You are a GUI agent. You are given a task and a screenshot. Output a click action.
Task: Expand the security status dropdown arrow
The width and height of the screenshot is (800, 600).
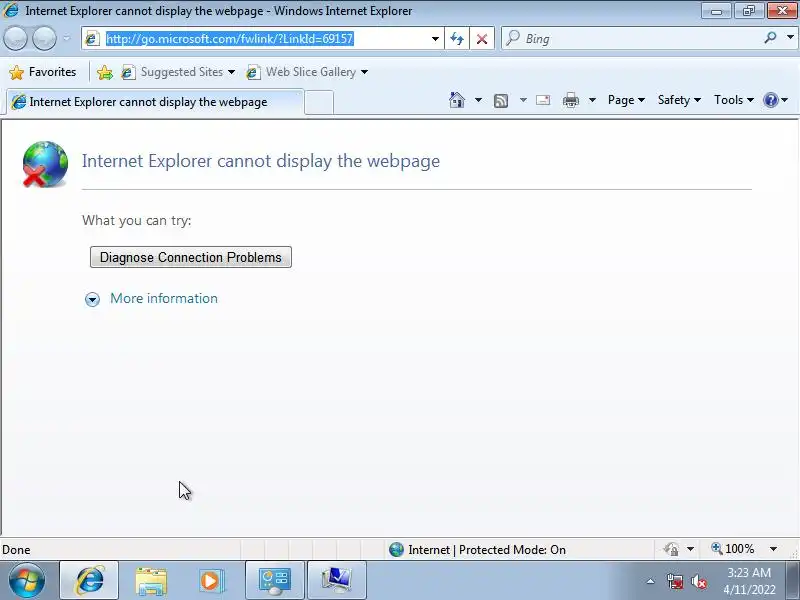pyautogui.click(x=690, y=549)
